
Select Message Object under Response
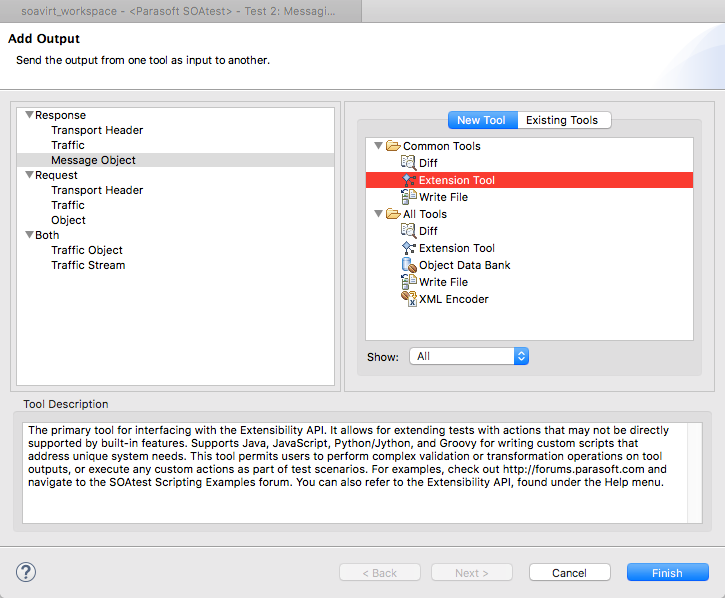point(93,160)
